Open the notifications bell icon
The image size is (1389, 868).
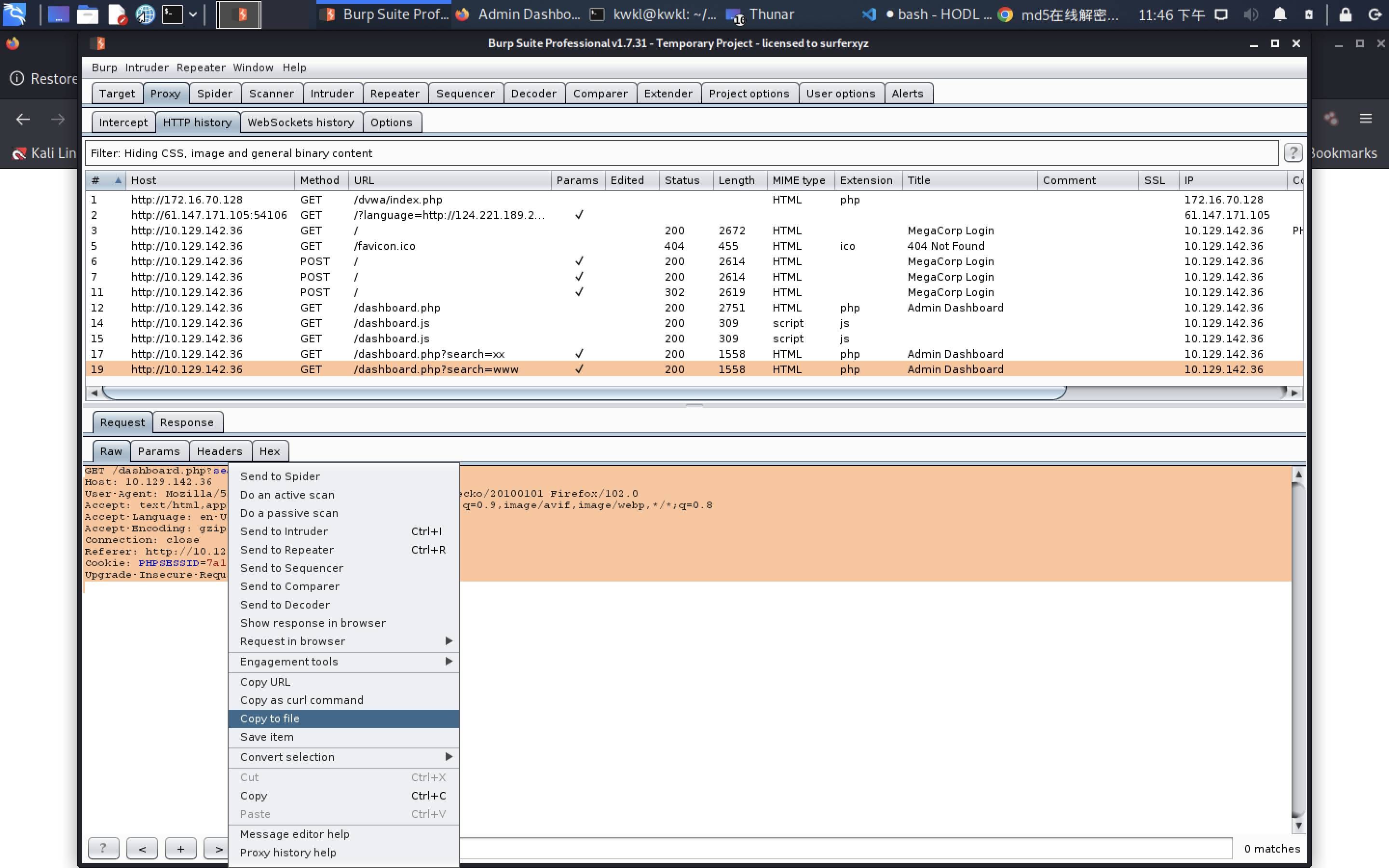pos(1280,14)
